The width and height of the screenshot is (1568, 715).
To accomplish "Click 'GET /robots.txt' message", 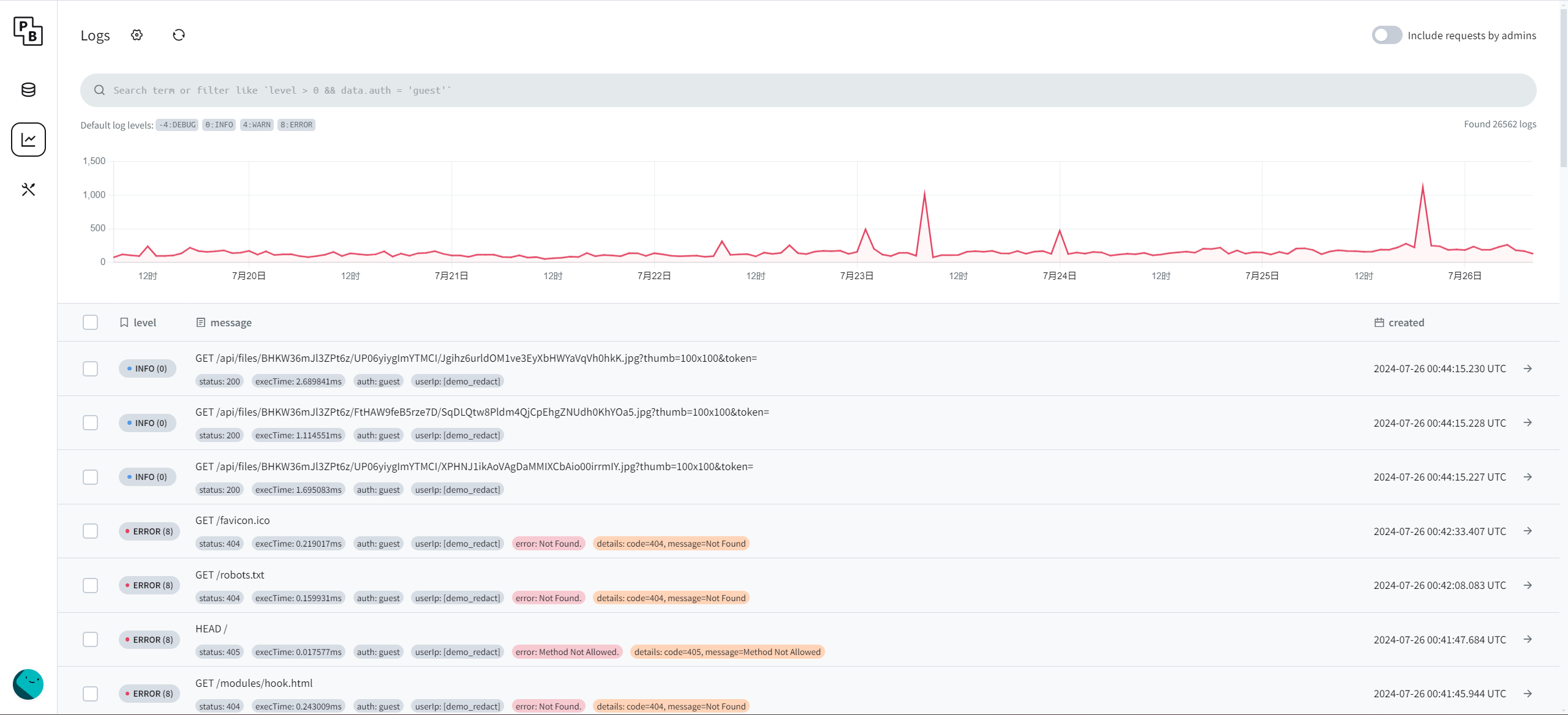I will [230, 575].
